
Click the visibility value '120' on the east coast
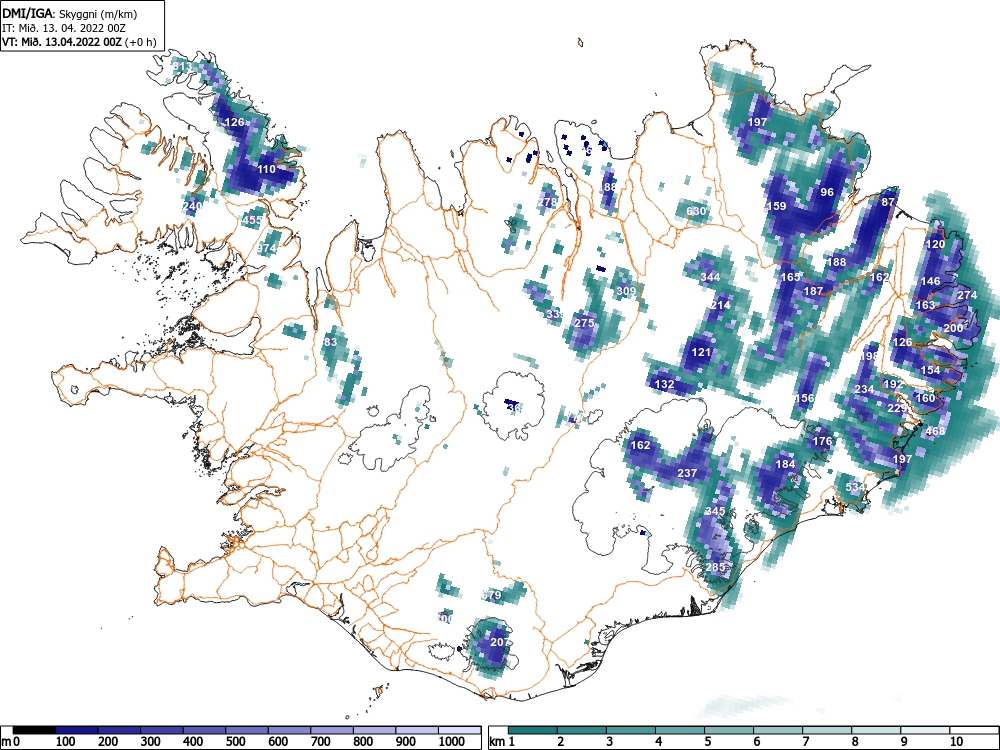tap(935, 244)
